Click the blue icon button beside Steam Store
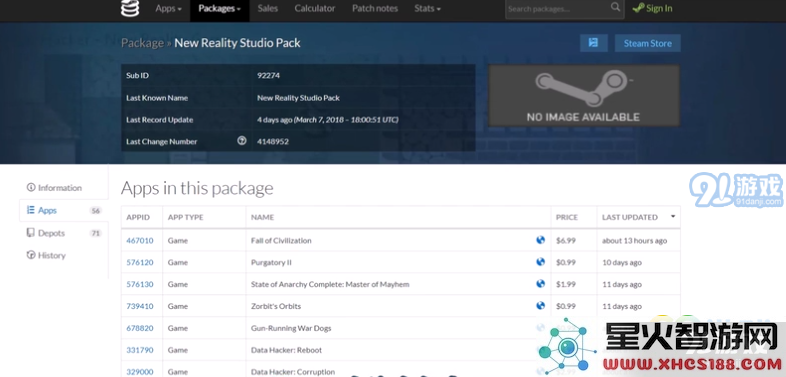The height and width of the screenshot is (377, 786). pos(594,43)
